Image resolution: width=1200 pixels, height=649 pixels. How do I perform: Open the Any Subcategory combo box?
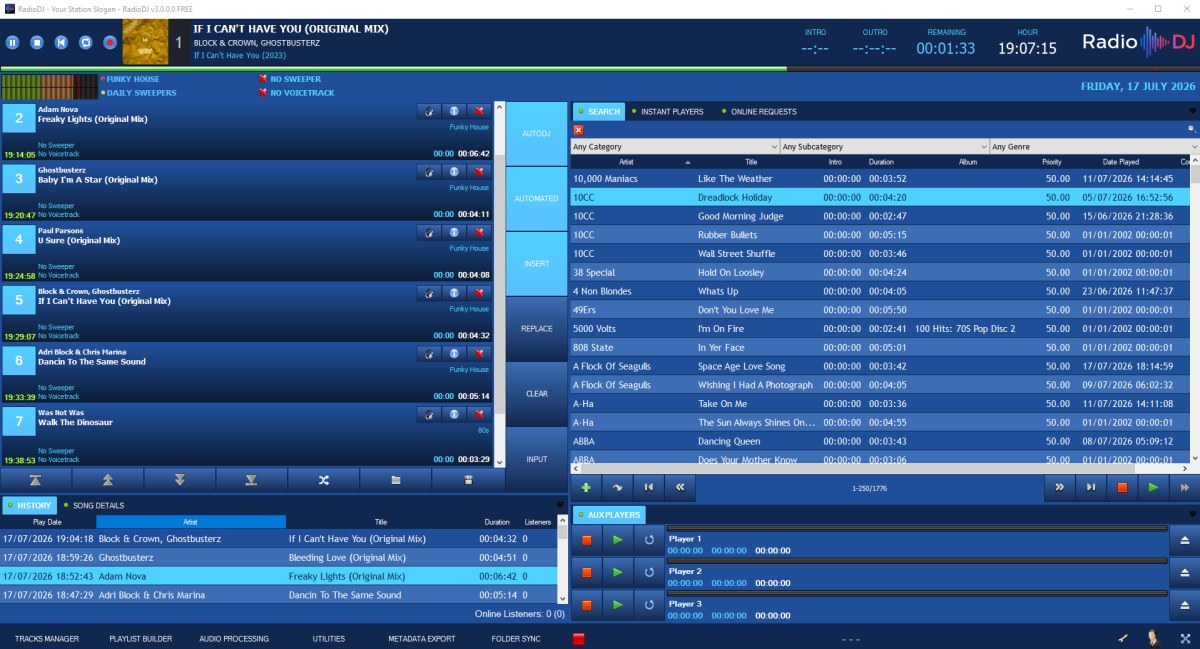[885, 147]
